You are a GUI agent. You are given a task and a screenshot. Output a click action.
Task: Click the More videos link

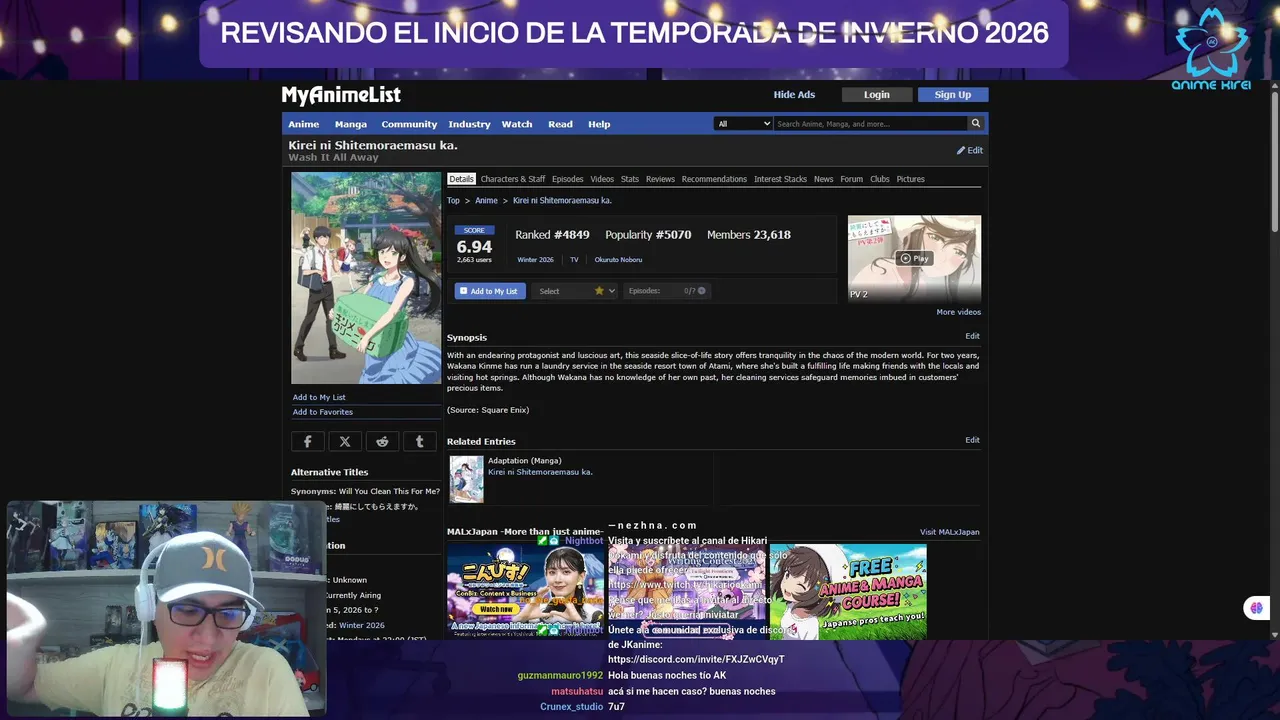(x=958, y=312)
